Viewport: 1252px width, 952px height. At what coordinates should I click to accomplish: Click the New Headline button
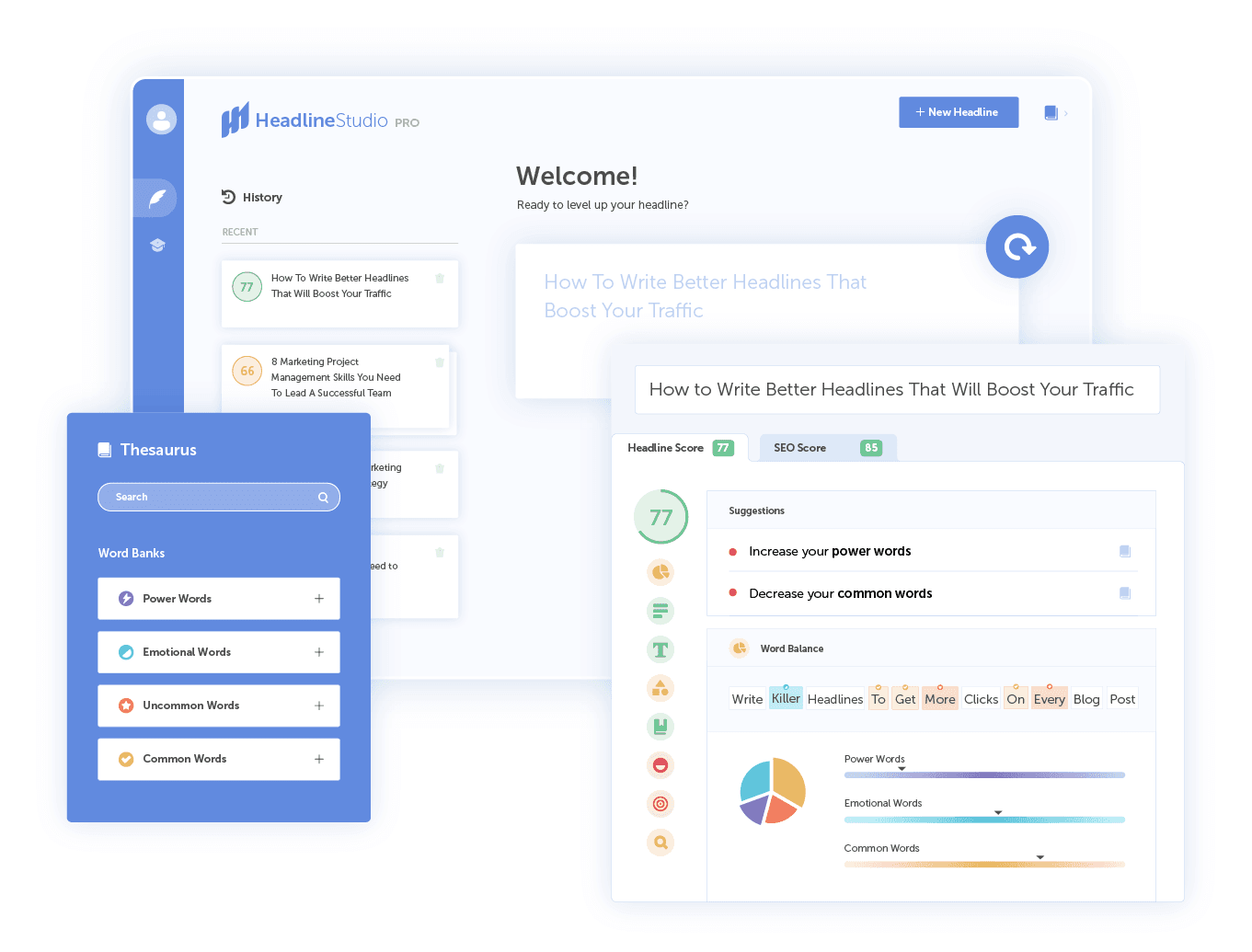point(959,111)
